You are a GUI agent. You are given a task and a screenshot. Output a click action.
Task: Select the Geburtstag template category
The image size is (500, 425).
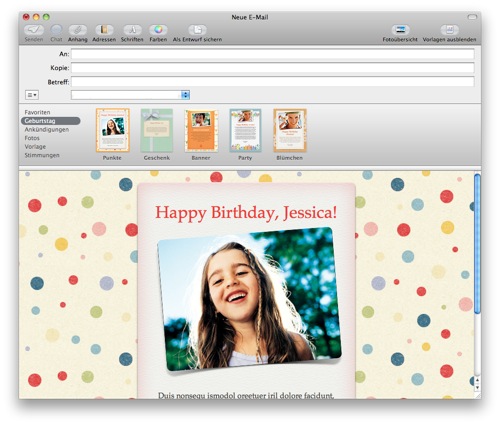pos(51,121)
